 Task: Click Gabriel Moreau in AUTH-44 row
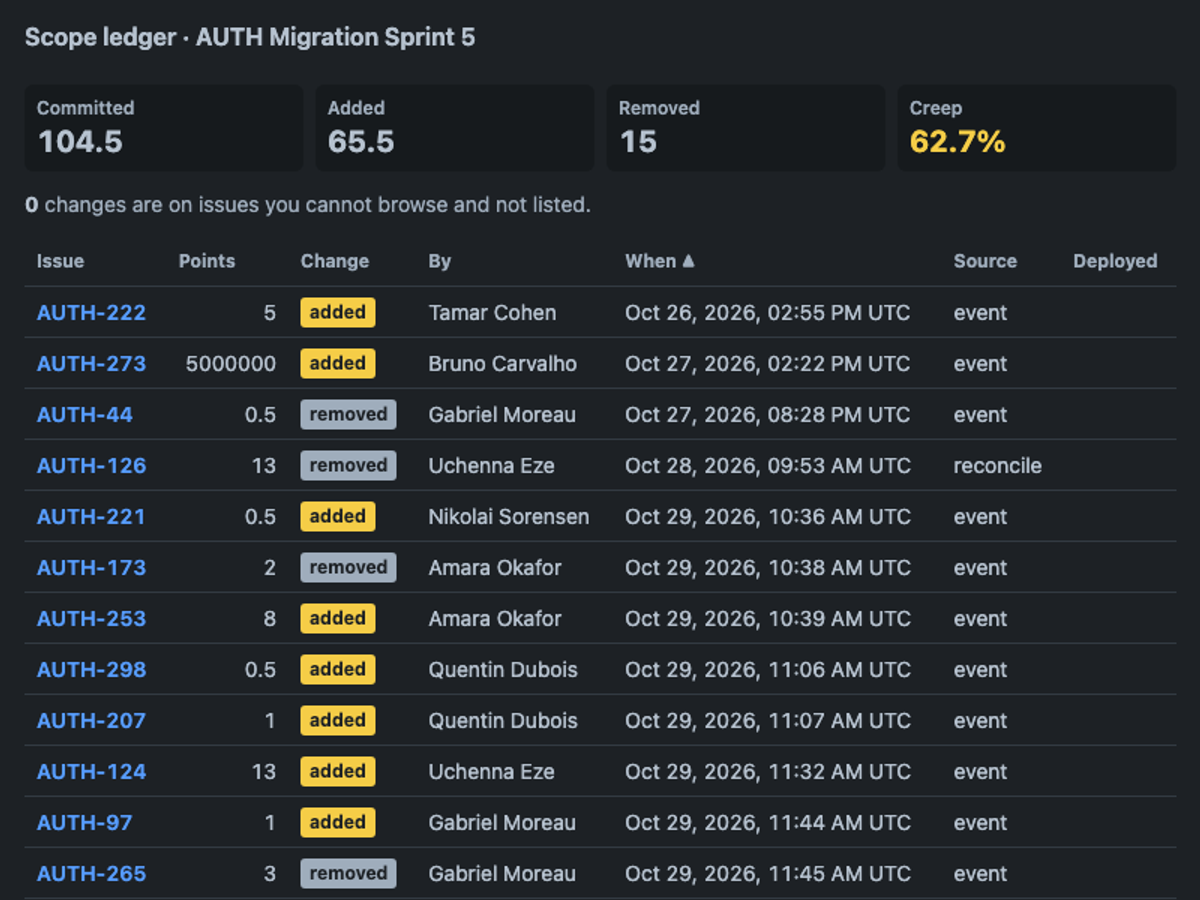[x=502, y=415]
